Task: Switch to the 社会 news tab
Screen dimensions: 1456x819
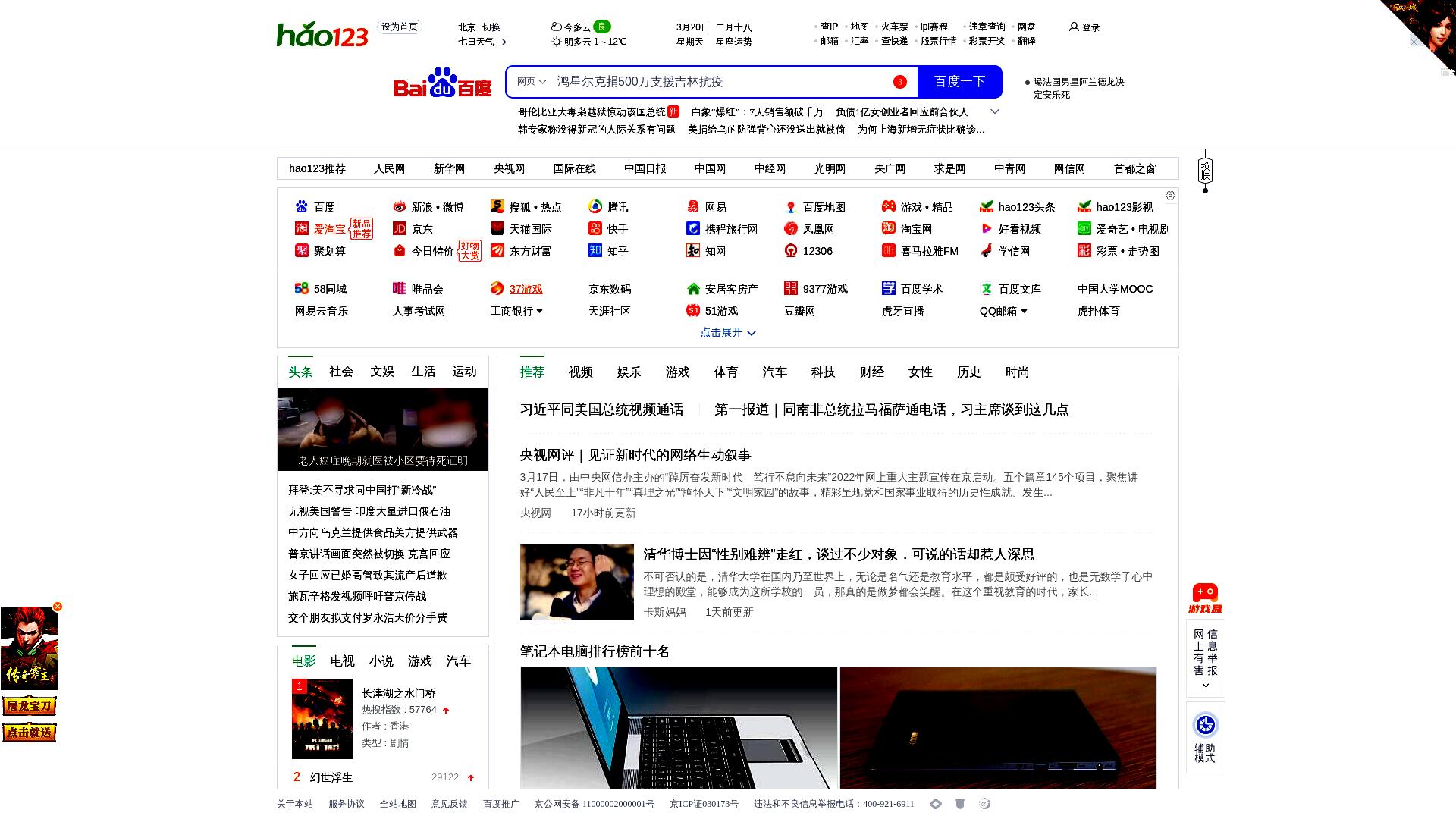Action: 341,372
